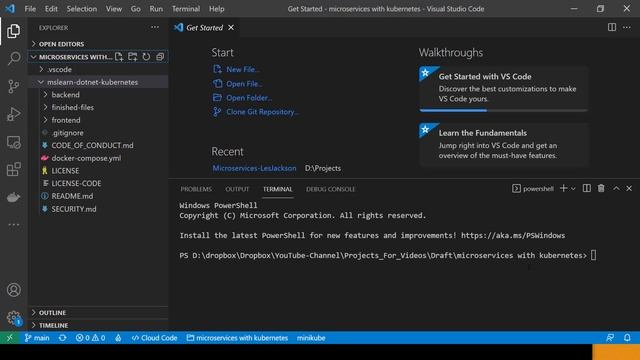The width and height of the screenshot is (640, 360).
Task: Open the Explorer view in activity bar
Action: 13,31
